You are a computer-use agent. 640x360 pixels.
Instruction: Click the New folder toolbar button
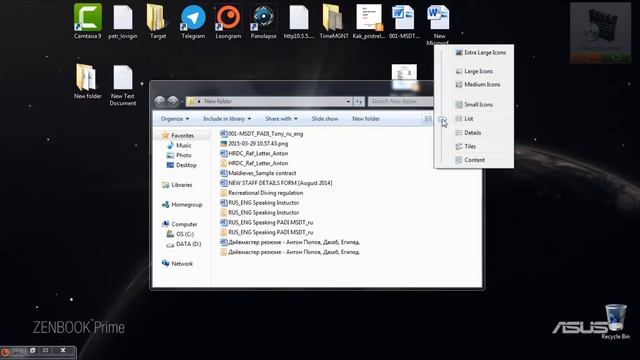click(366, 119)
